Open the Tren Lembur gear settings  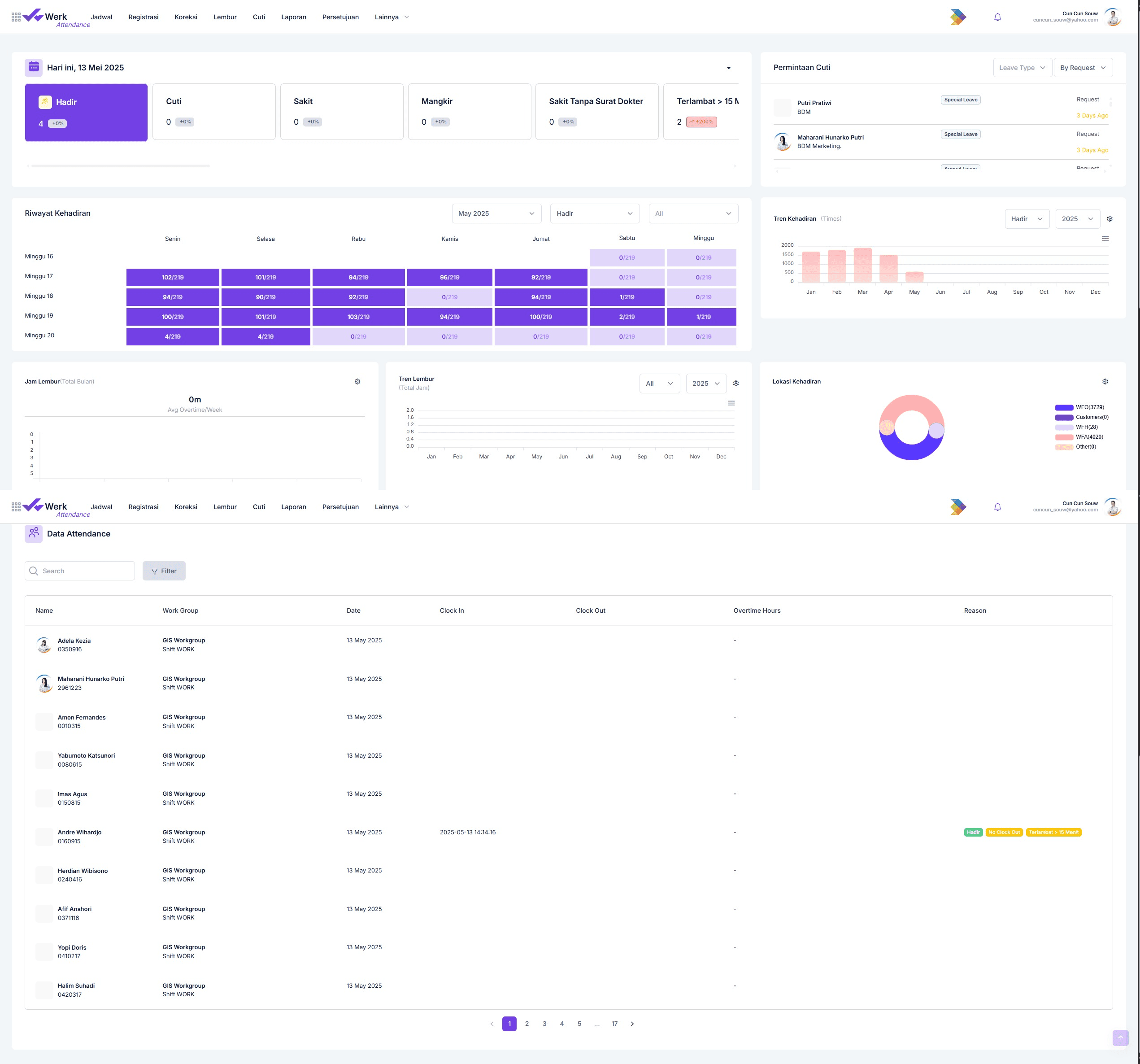pyautogui.click(x=736, y=383)
